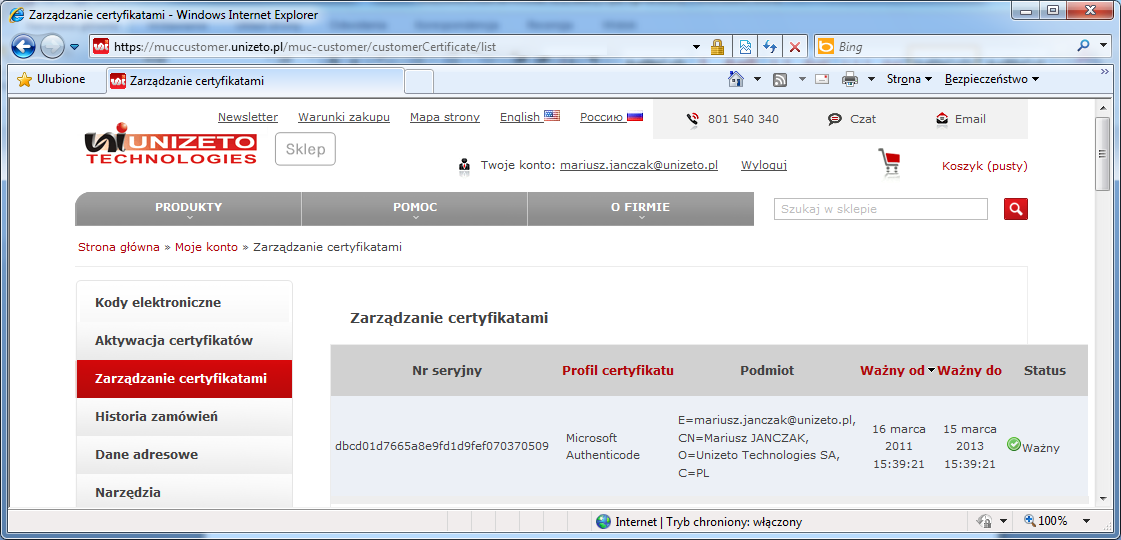The height and width of the screenshot is (540, 1121).
Task: Click the Sklep button
Action: tap(305, 149)
